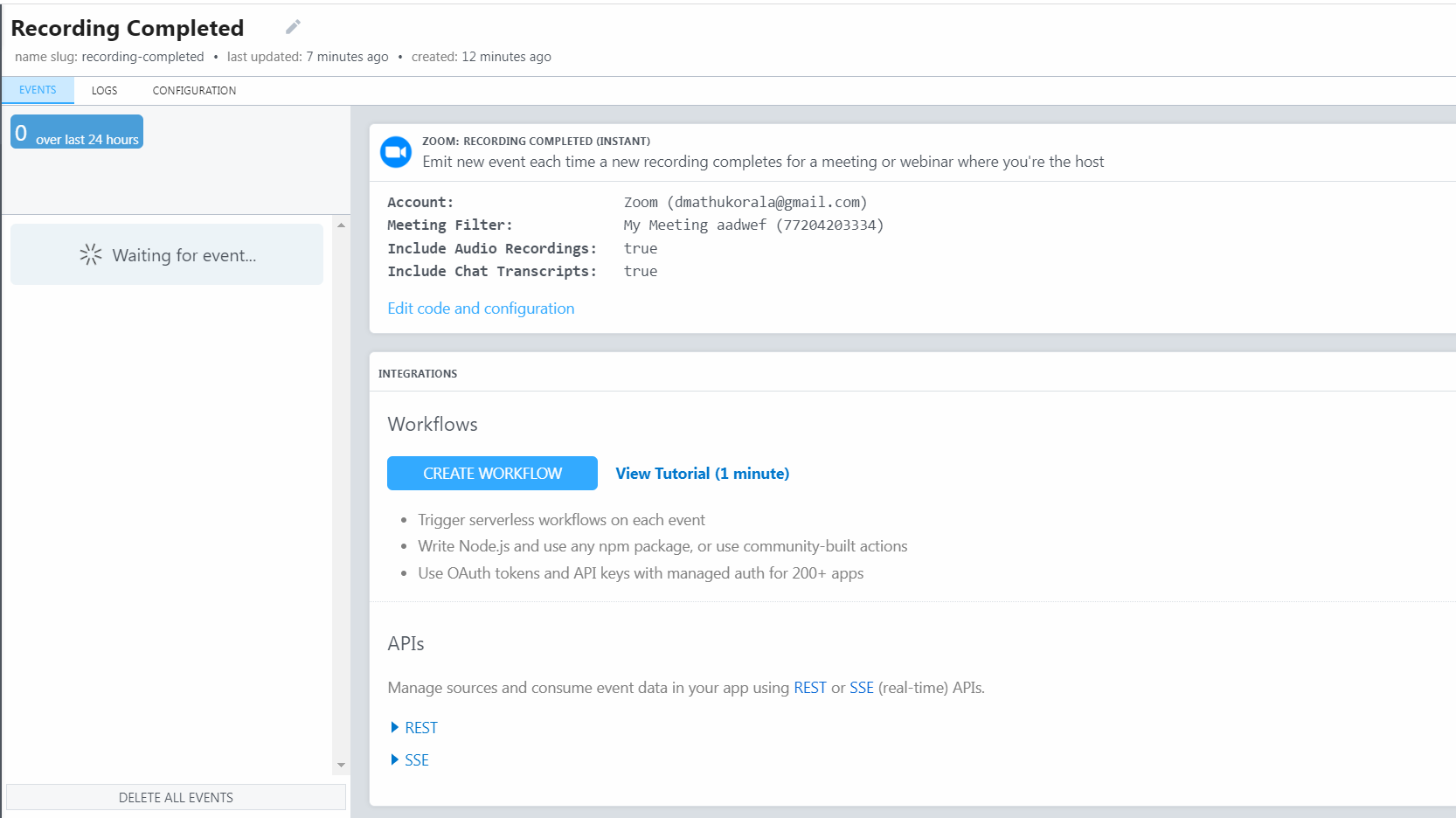Open Edit code and configuration link
This screenshot has width=1456, height=818.
pos(481,308)
